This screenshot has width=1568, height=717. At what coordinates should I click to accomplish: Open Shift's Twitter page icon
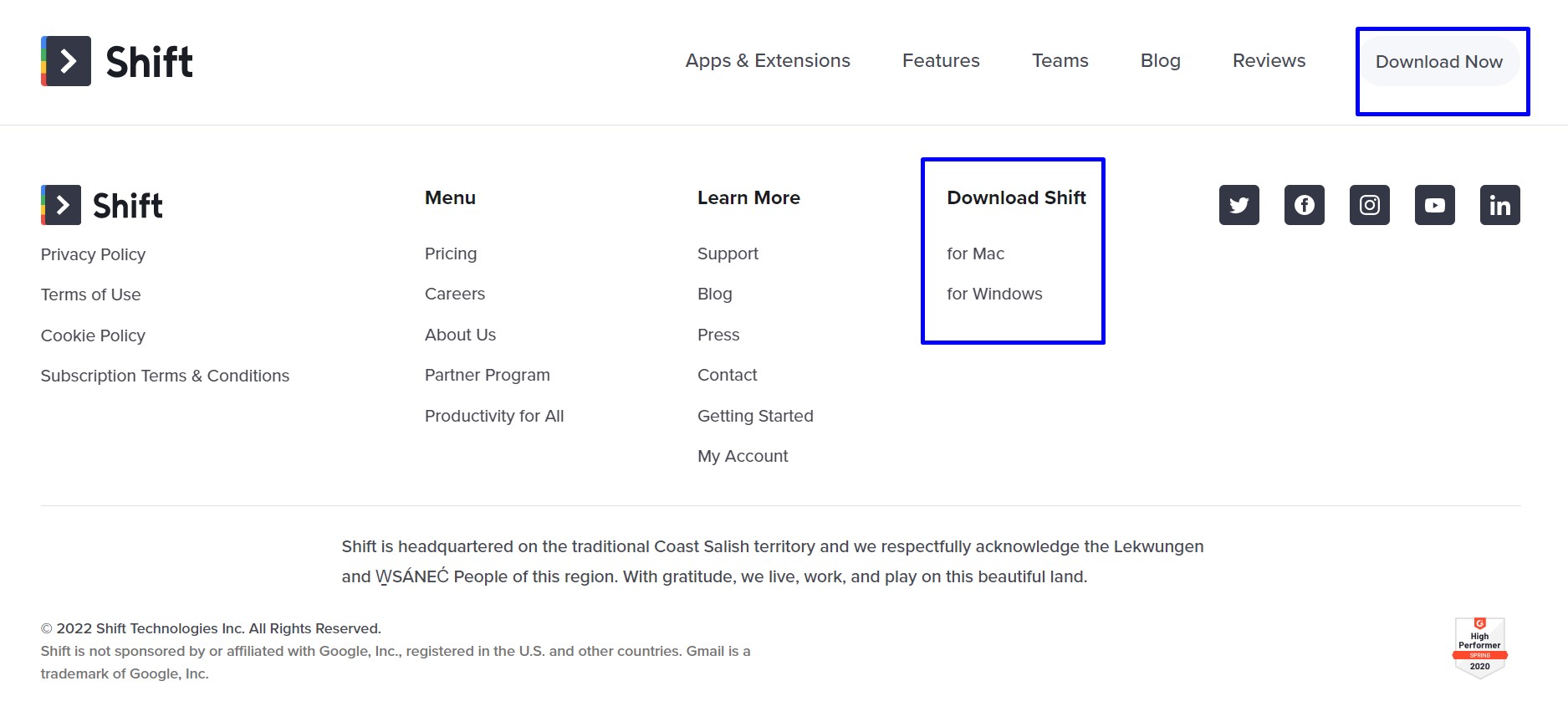coord(1239,205)
